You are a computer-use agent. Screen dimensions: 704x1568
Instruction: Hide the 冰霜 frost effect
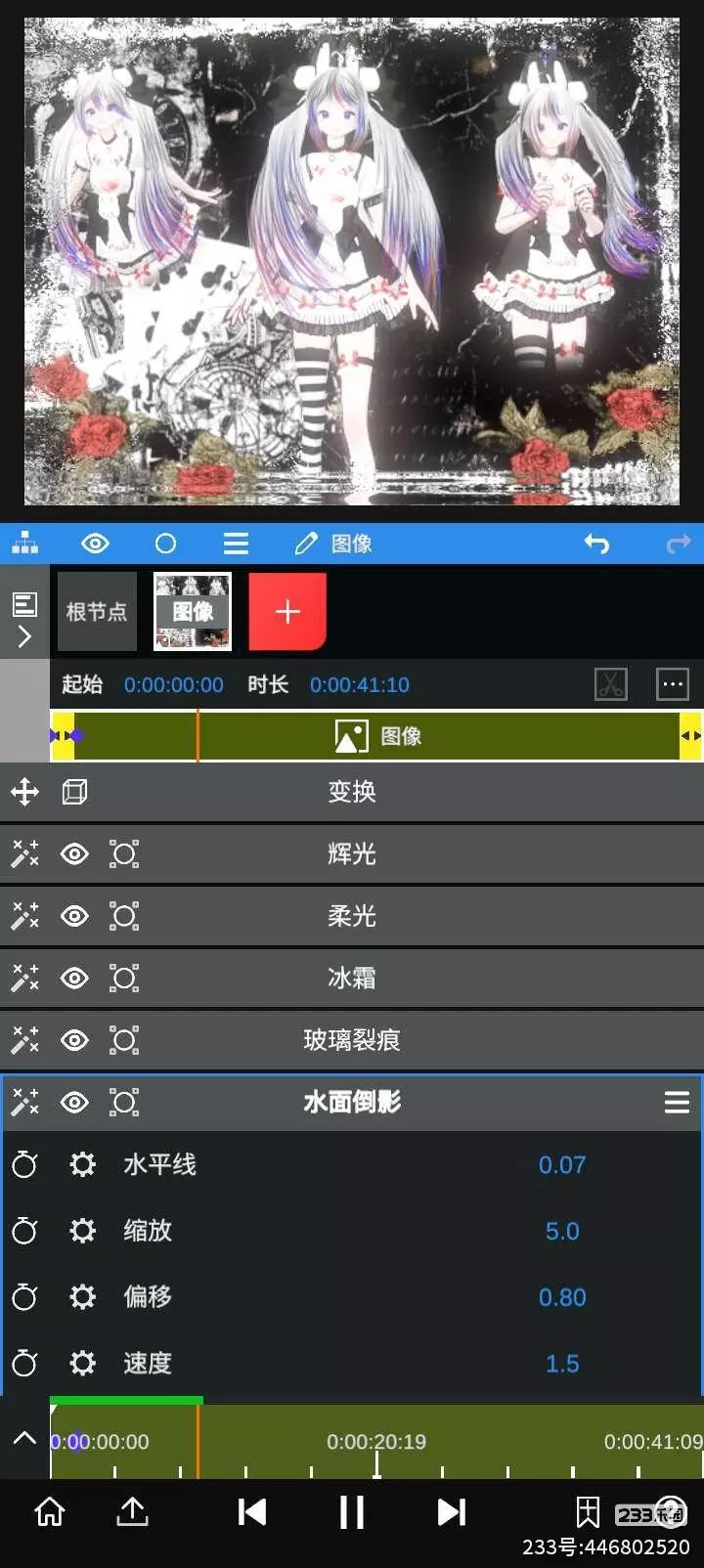pyautogui.click(x=74, y=979)
